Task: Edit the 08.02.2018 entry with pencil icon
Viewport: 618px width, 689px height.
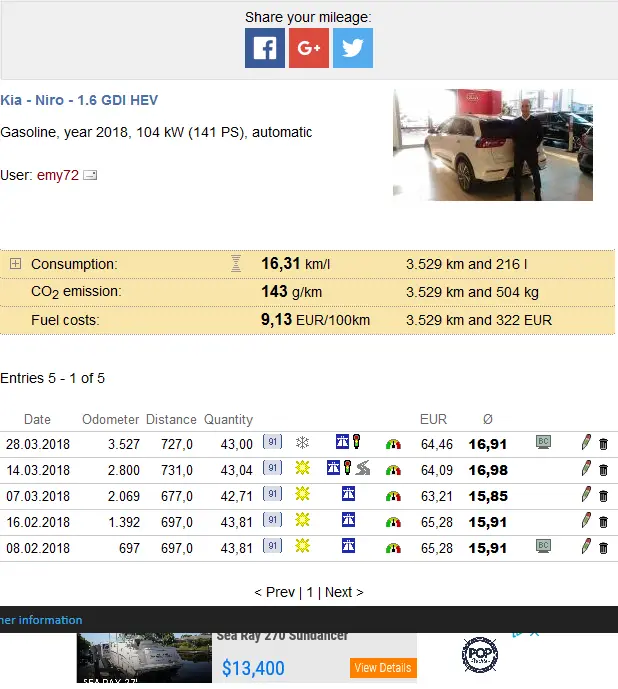Action: point(585,546)
